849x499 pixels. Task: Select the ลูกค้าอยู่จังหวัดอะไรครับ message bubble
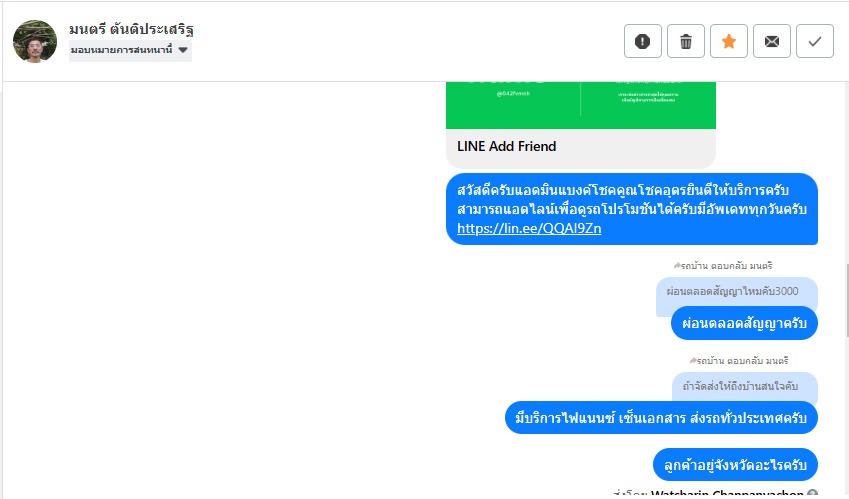click(735, 465)
